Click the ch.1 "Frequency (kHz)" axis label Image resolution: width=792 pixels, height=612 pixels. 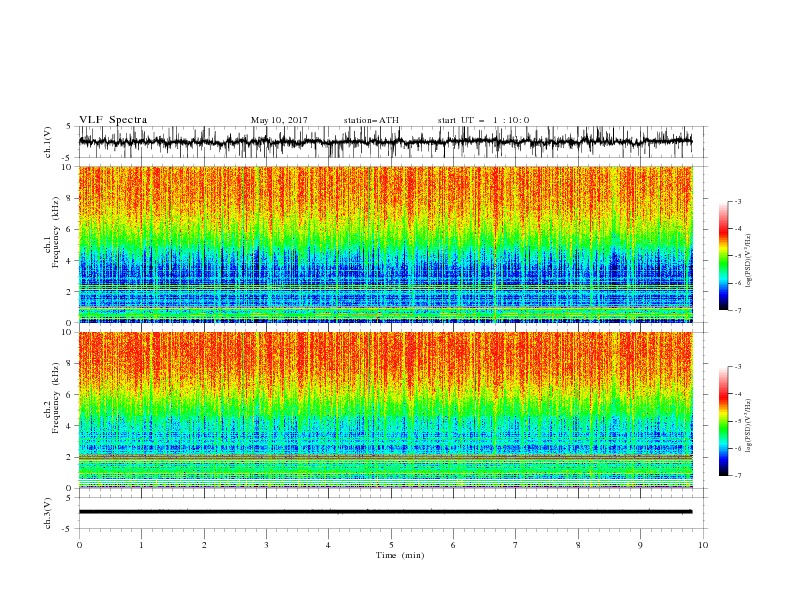55,232
